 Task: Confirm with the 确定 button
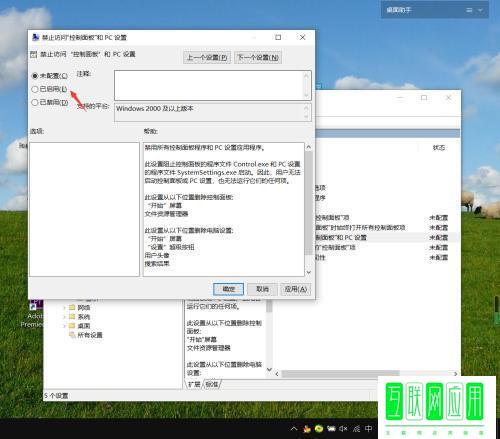[228, 289]
